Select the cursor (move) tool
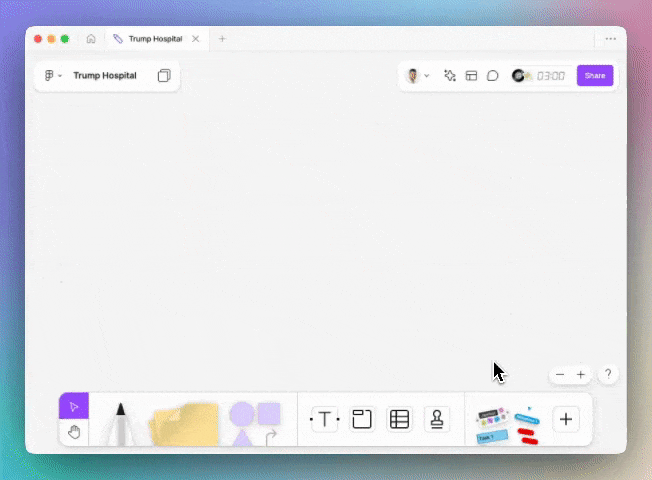 73,406
